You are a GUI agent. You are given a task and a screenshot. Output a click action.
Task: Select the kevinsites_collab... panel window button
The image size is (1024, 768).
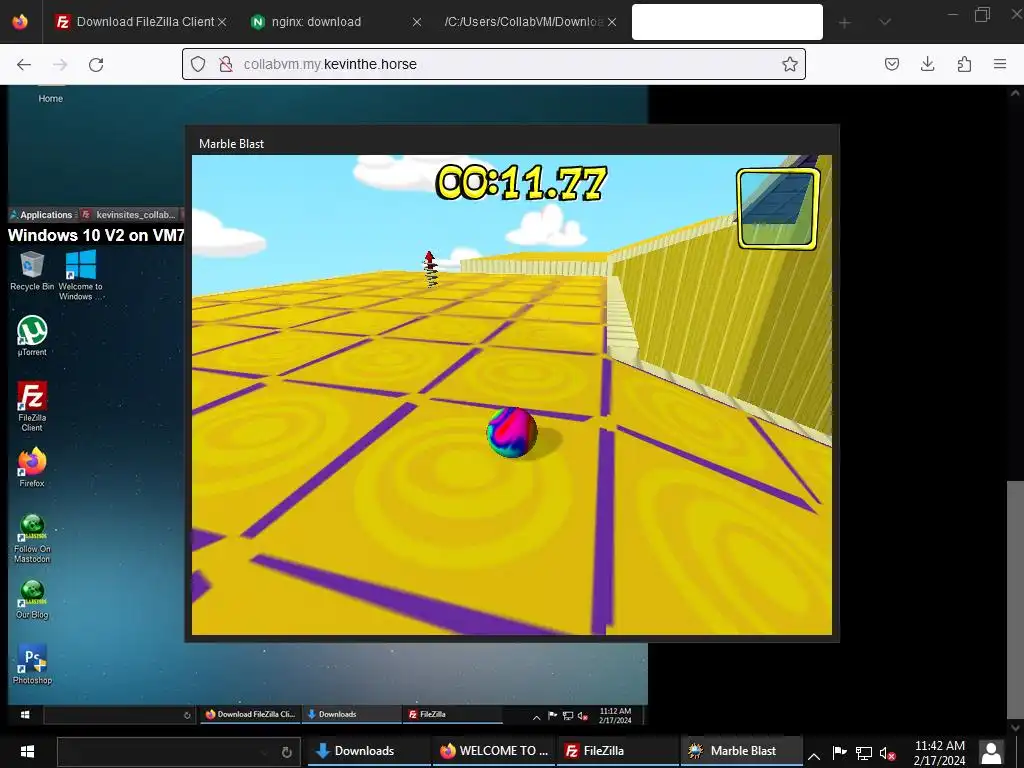pyautogui.click(x=129, y=214)
